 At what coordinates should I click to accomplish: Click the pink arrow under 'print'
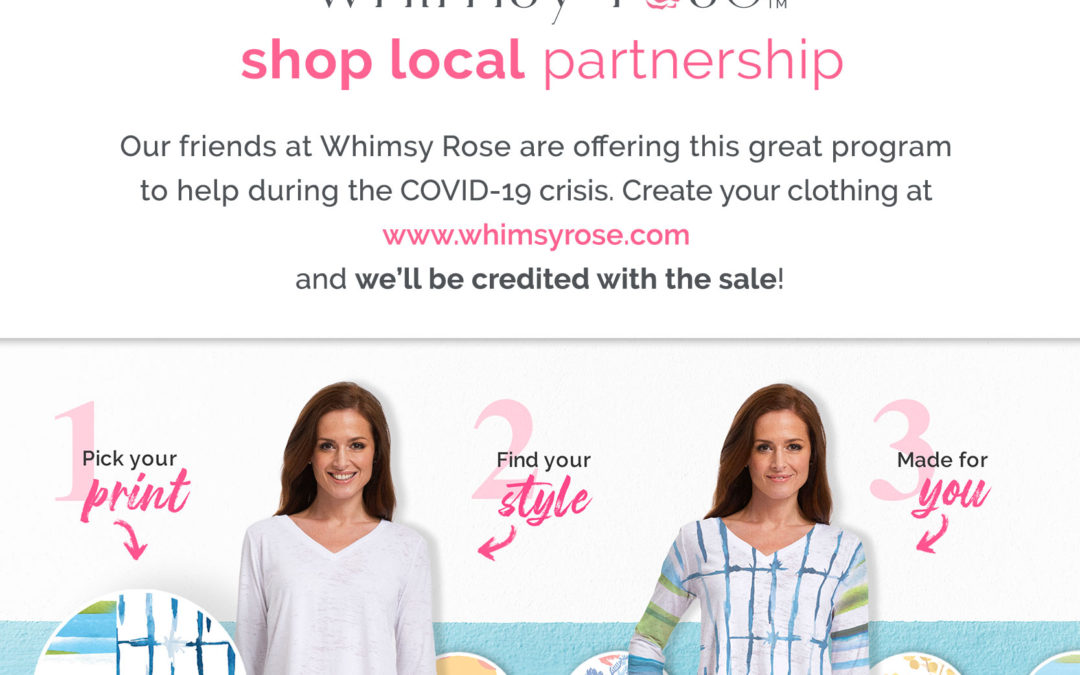click(130, 539)
